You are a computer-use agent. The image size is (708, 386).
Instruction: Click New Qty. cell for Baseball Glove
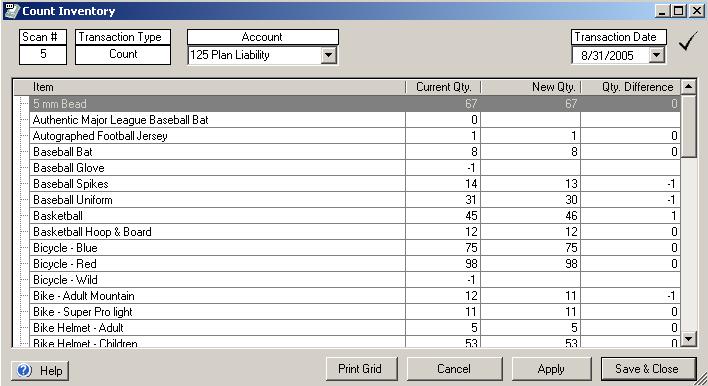tap(531, 168)
